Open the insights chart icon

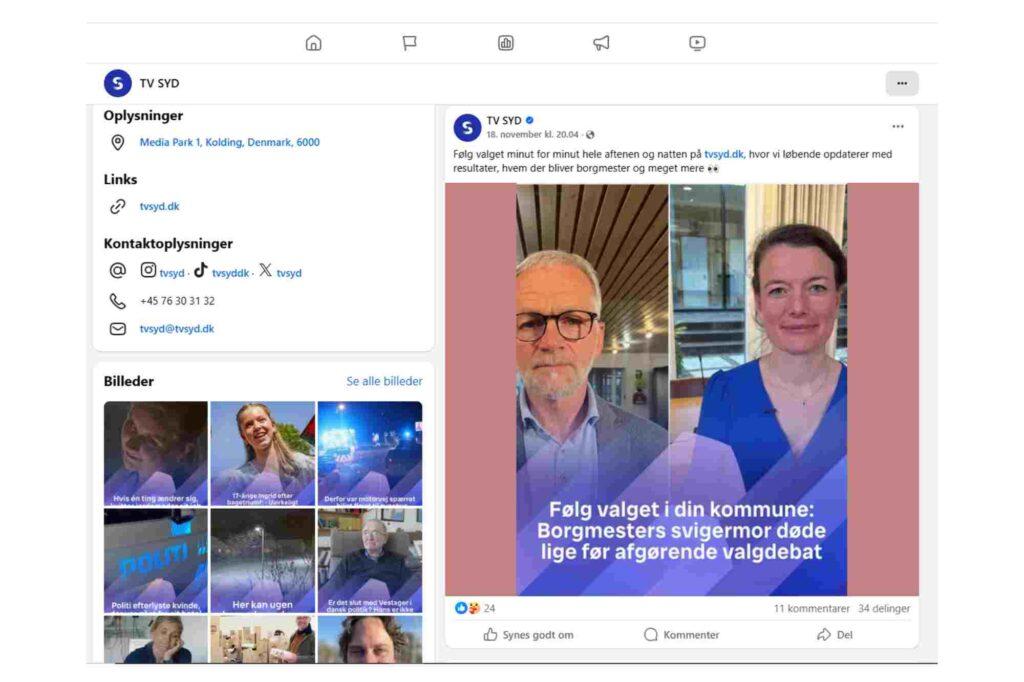coord(506,43)
